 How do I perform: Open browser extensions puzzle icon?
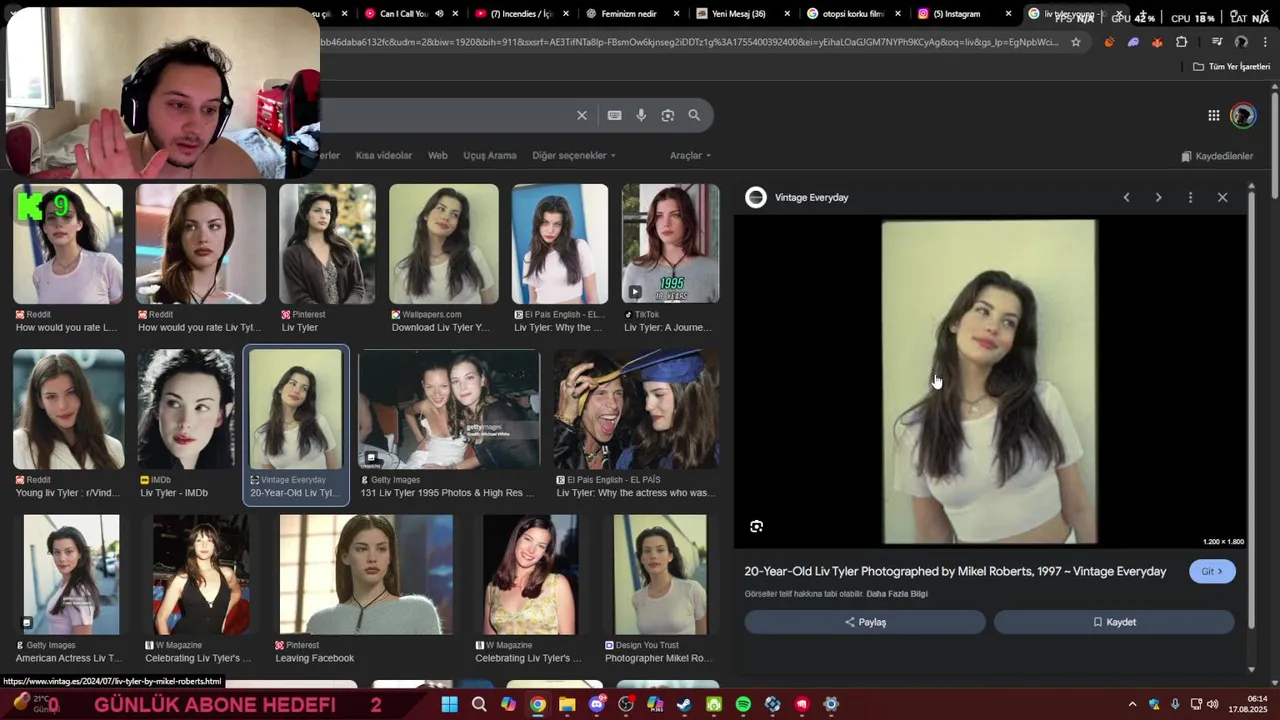click(1182, 42)
